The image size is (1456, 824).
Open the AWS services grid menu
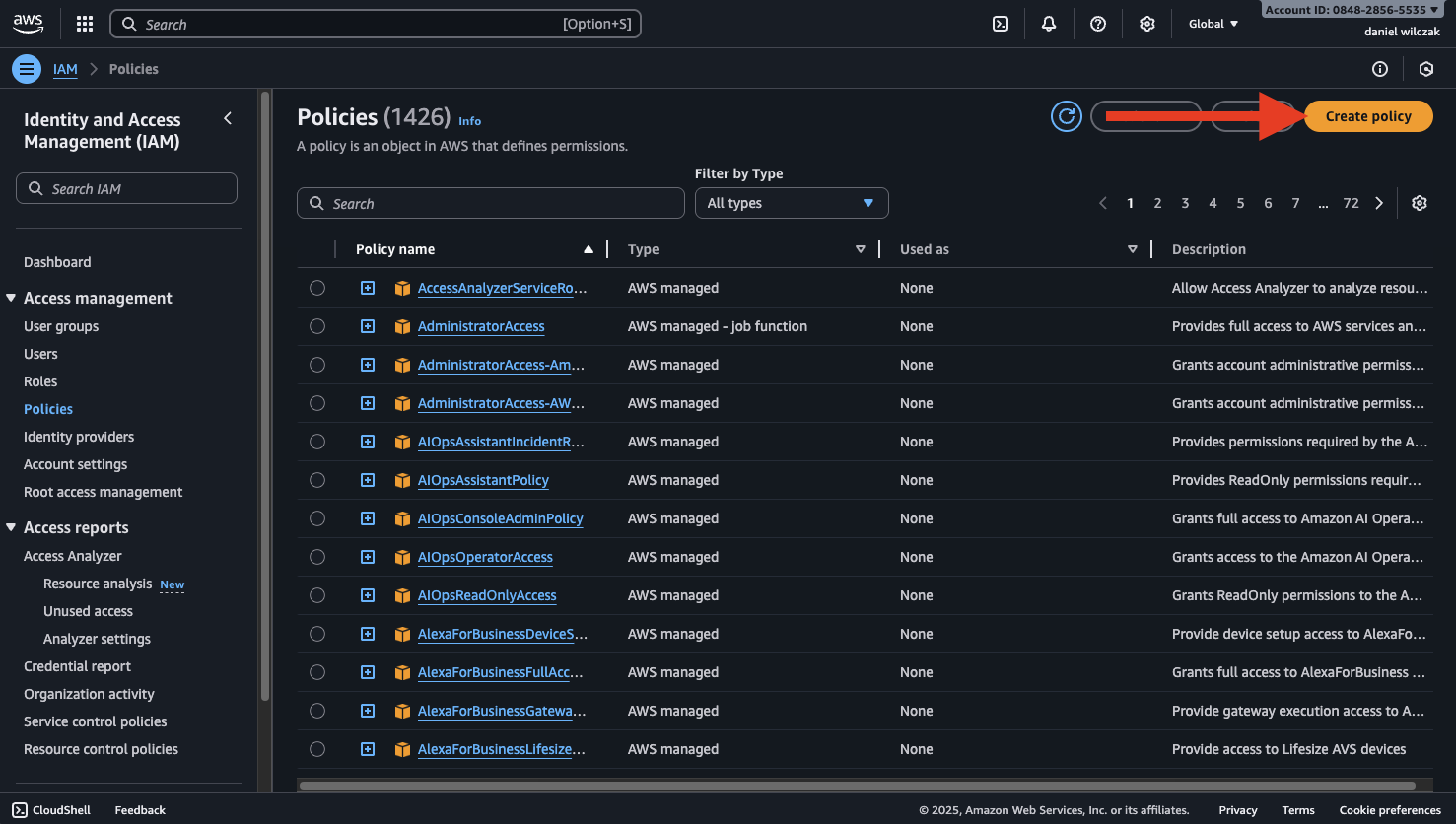click(85, 24)
